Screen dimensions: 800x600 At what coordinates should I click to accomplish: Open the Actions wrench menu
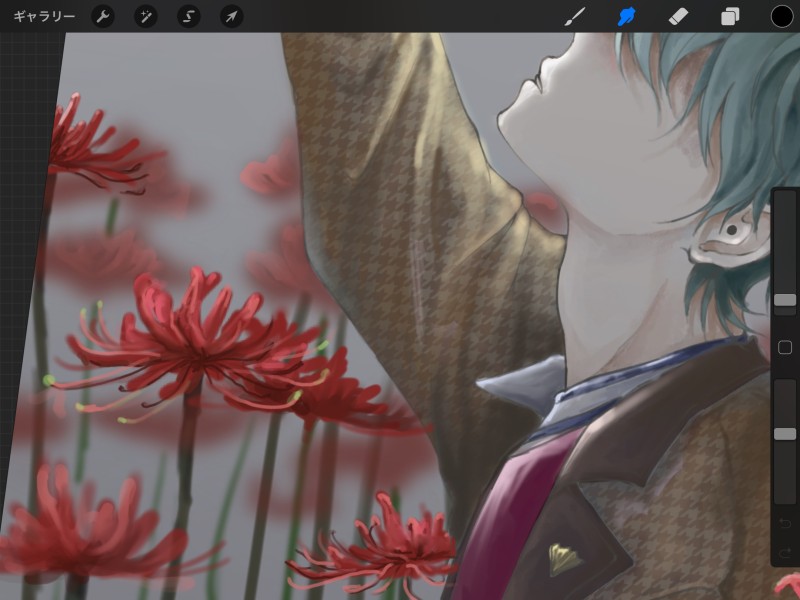(x=103, y=16)
